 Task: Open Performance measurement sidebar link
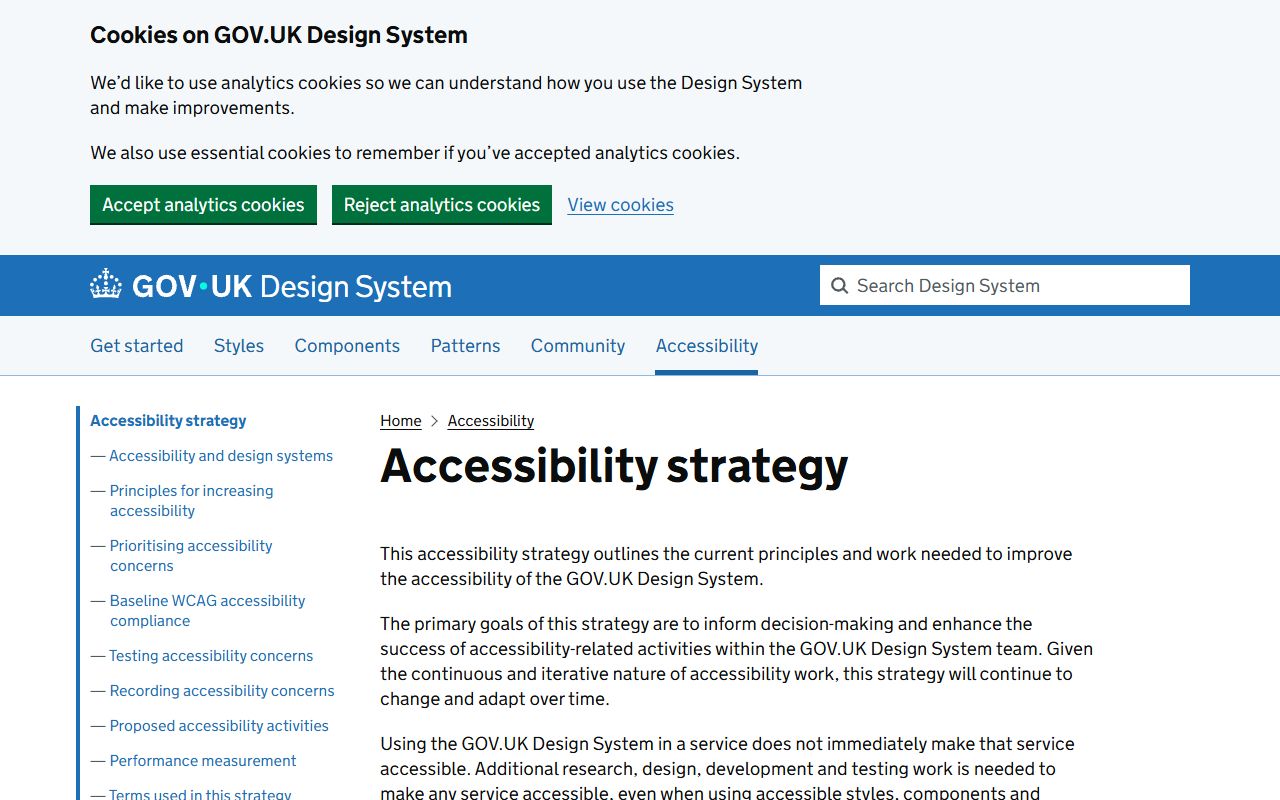tap(202, 760)
